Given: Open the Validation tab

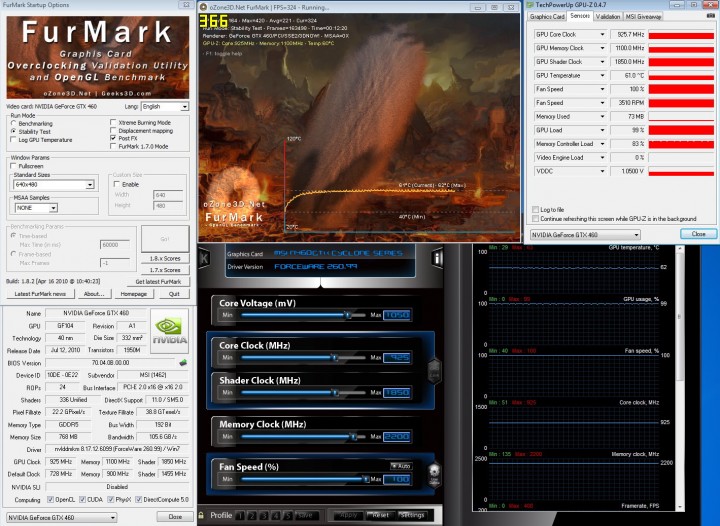Looking at the screenshot, I should point(608,17).
